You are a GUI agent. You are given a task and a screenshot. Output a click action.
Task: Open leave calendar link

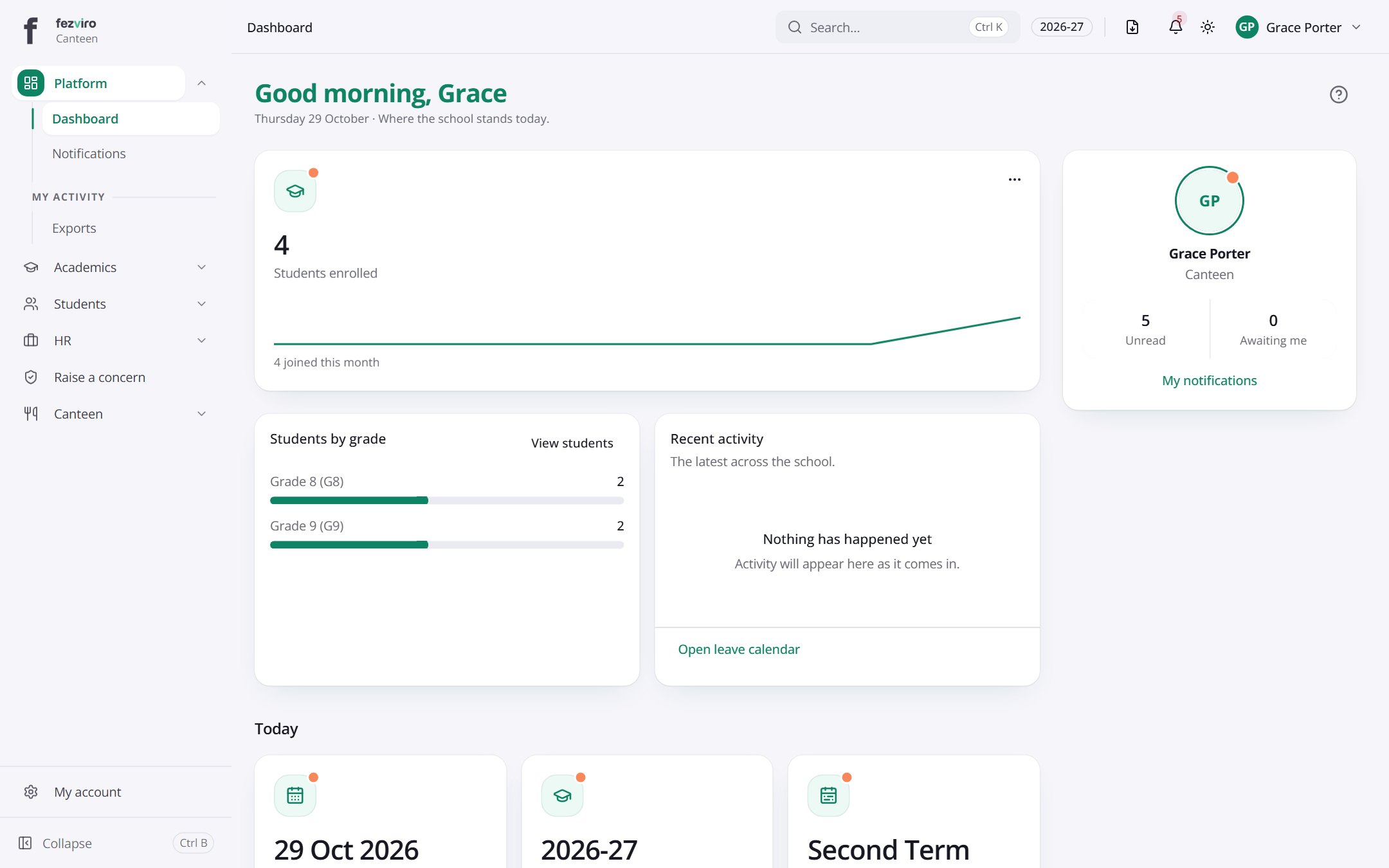click(738, 649)
